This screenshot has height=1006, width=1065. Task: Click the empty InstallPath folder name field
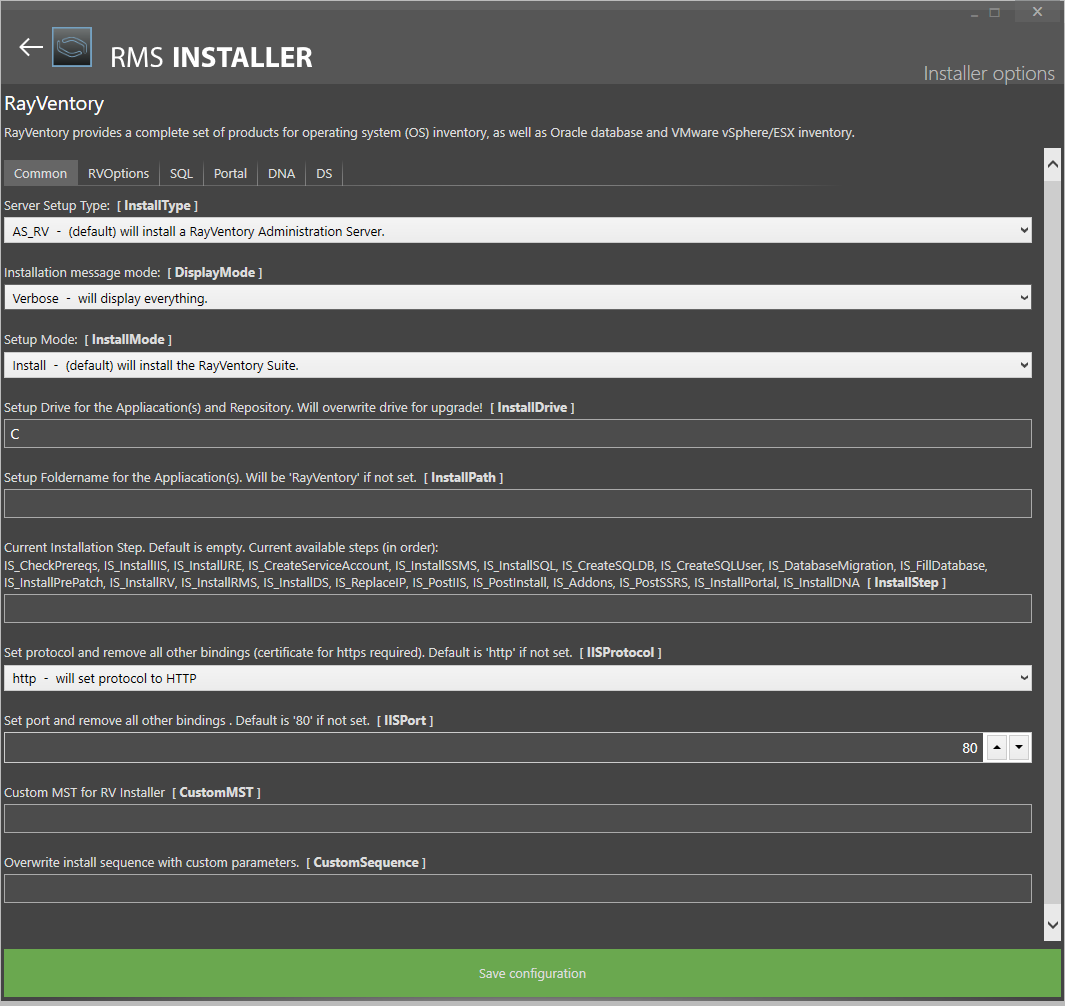pyautogui.click(x=518, y=503)
